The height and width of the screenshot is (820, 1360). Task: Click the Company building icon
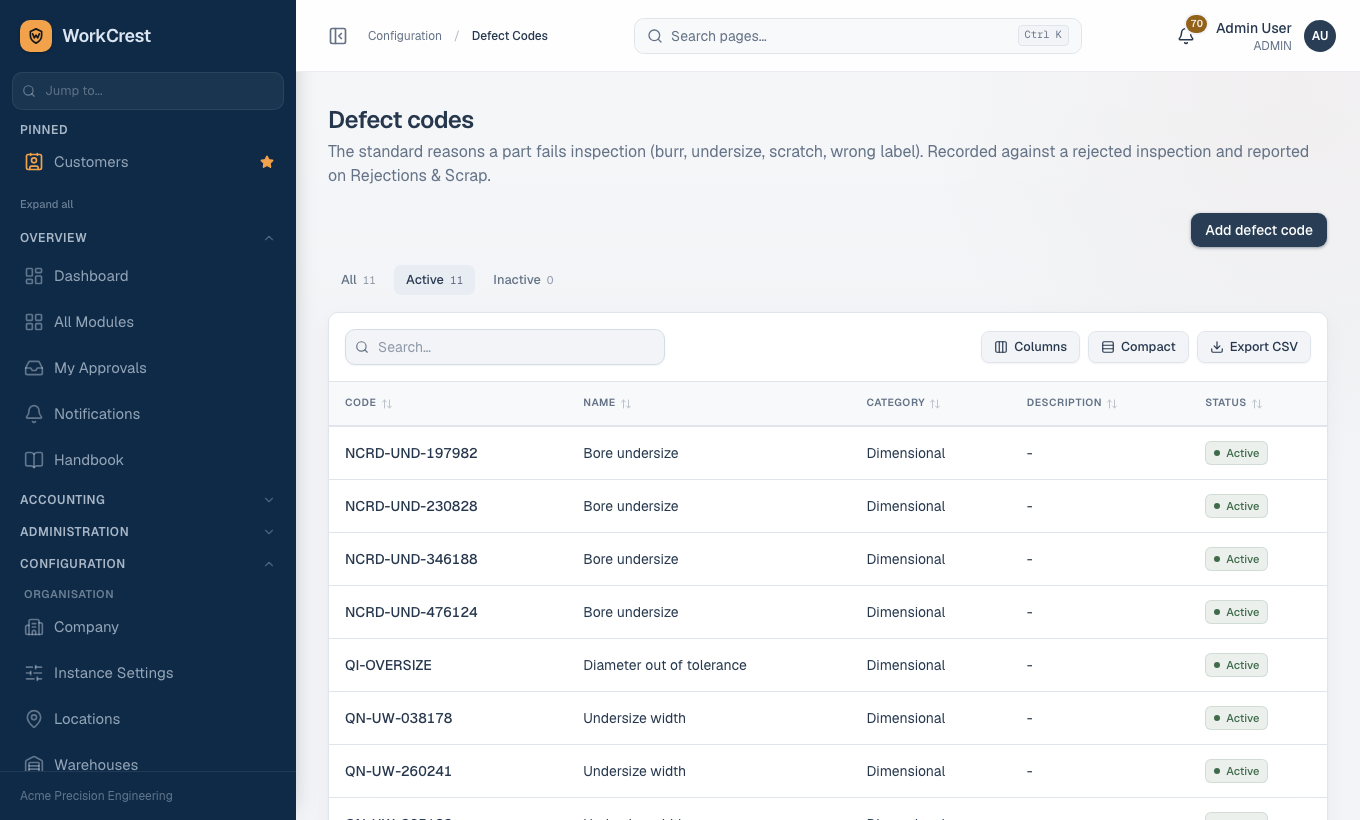[x=34, y=627]
